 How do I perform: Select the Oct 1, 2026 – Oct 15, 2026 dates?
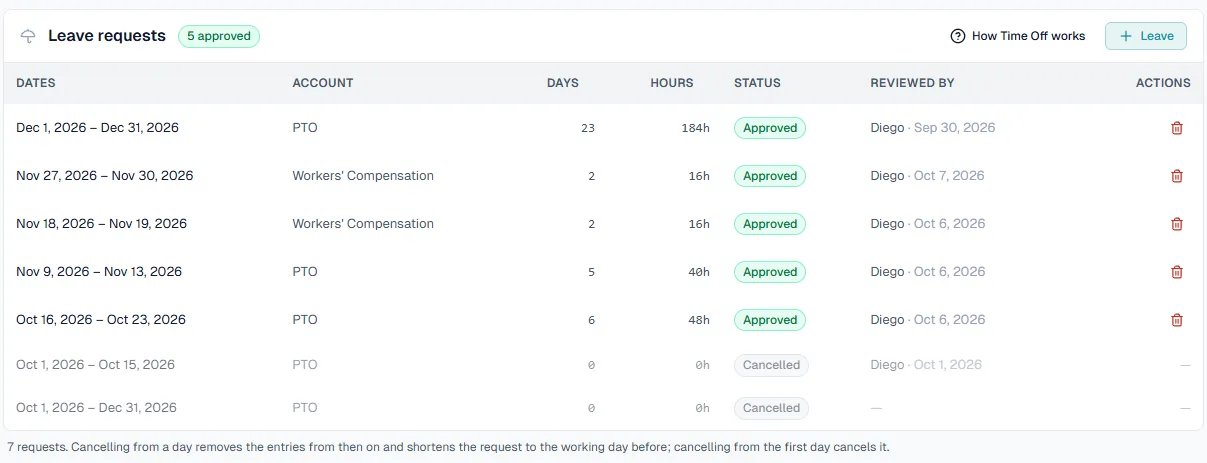click(95, 365)
